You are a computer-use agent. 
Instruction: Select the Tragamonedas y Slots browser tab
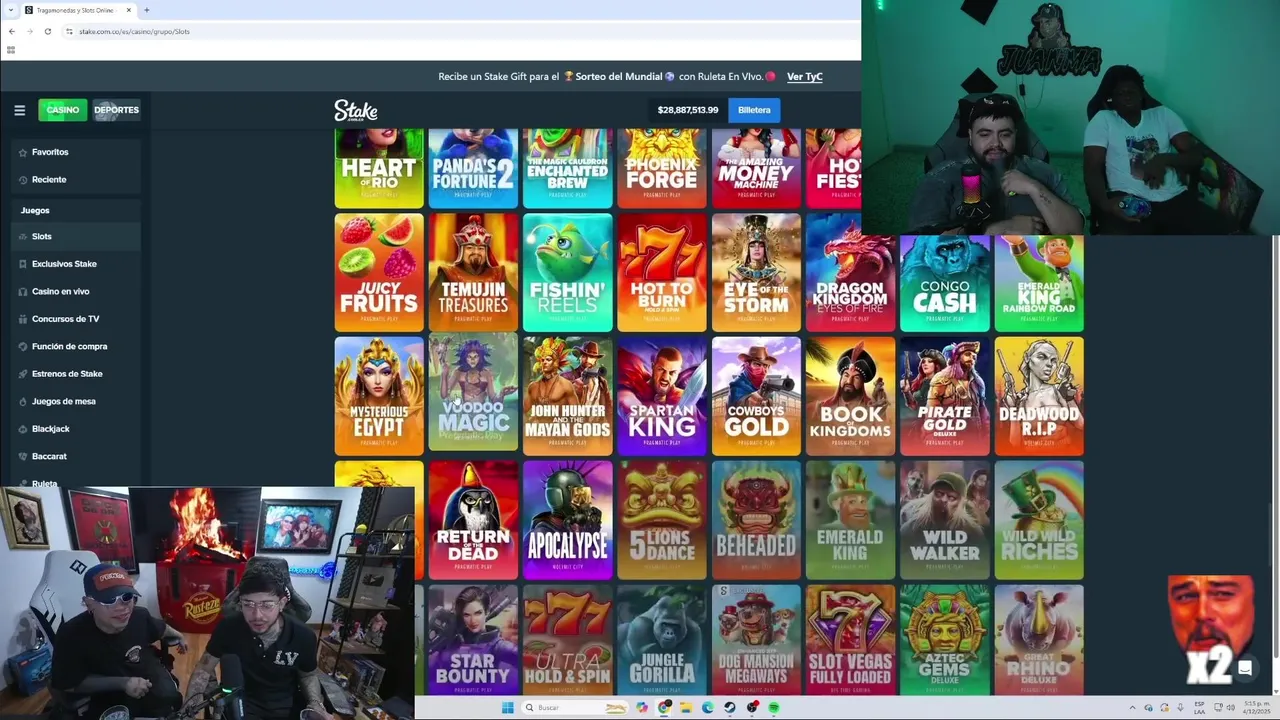76,10
